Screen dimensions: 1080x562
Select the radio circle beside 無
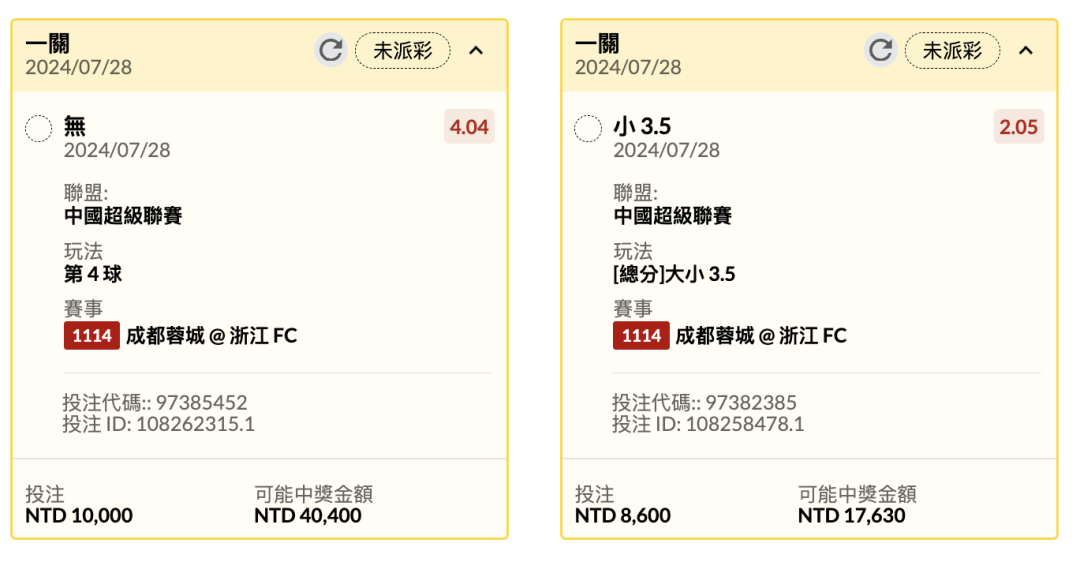pos(39,128)
